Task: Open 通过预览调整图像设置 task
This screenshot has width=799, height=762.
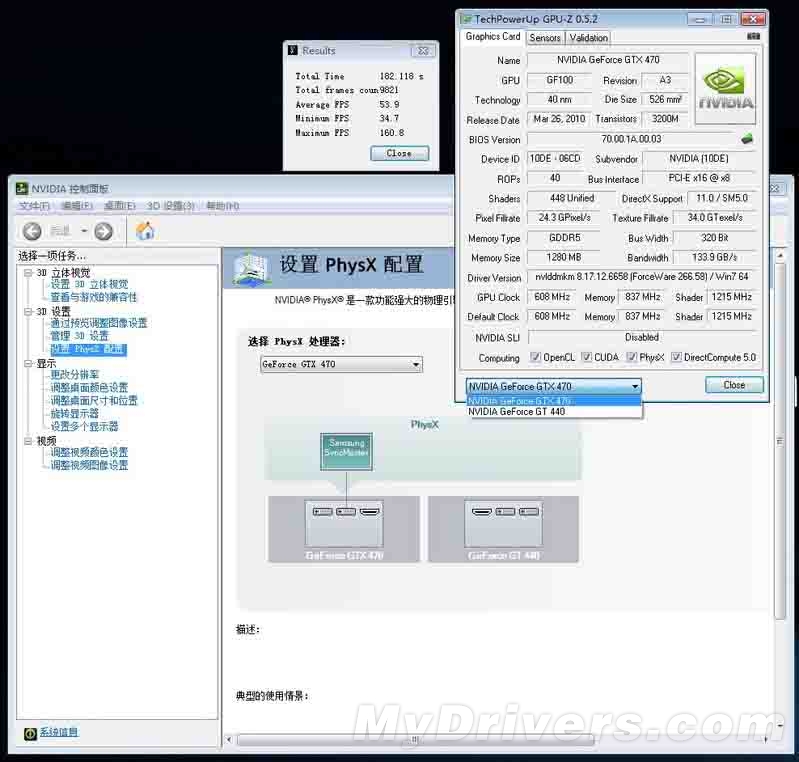Action: click(98, 323)
